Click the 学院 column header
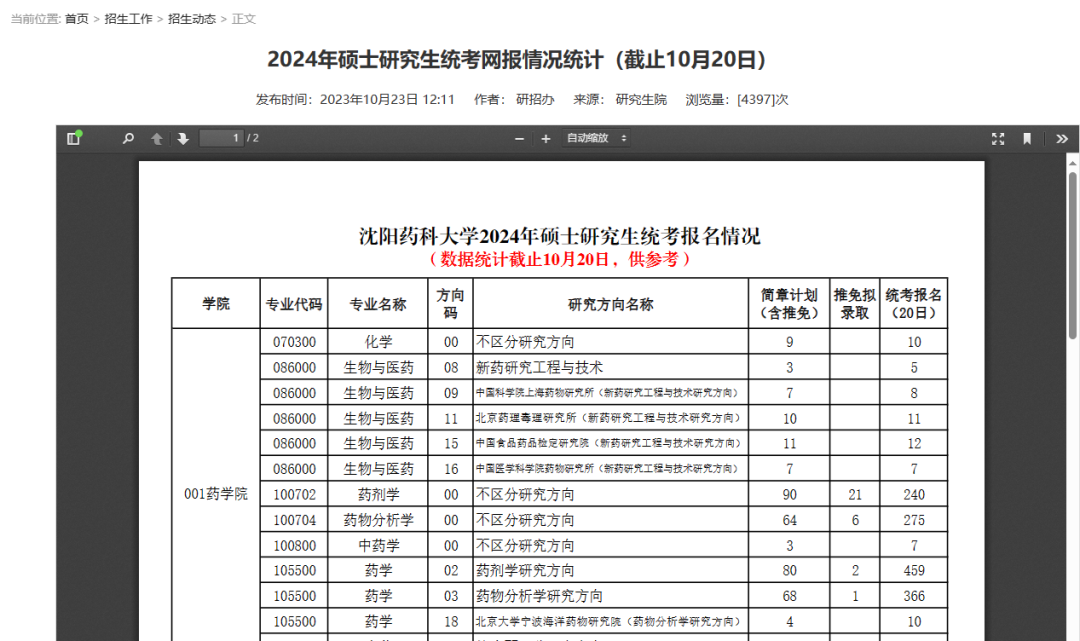Screen dimensions: 1080x641 [x=216, y=304]
